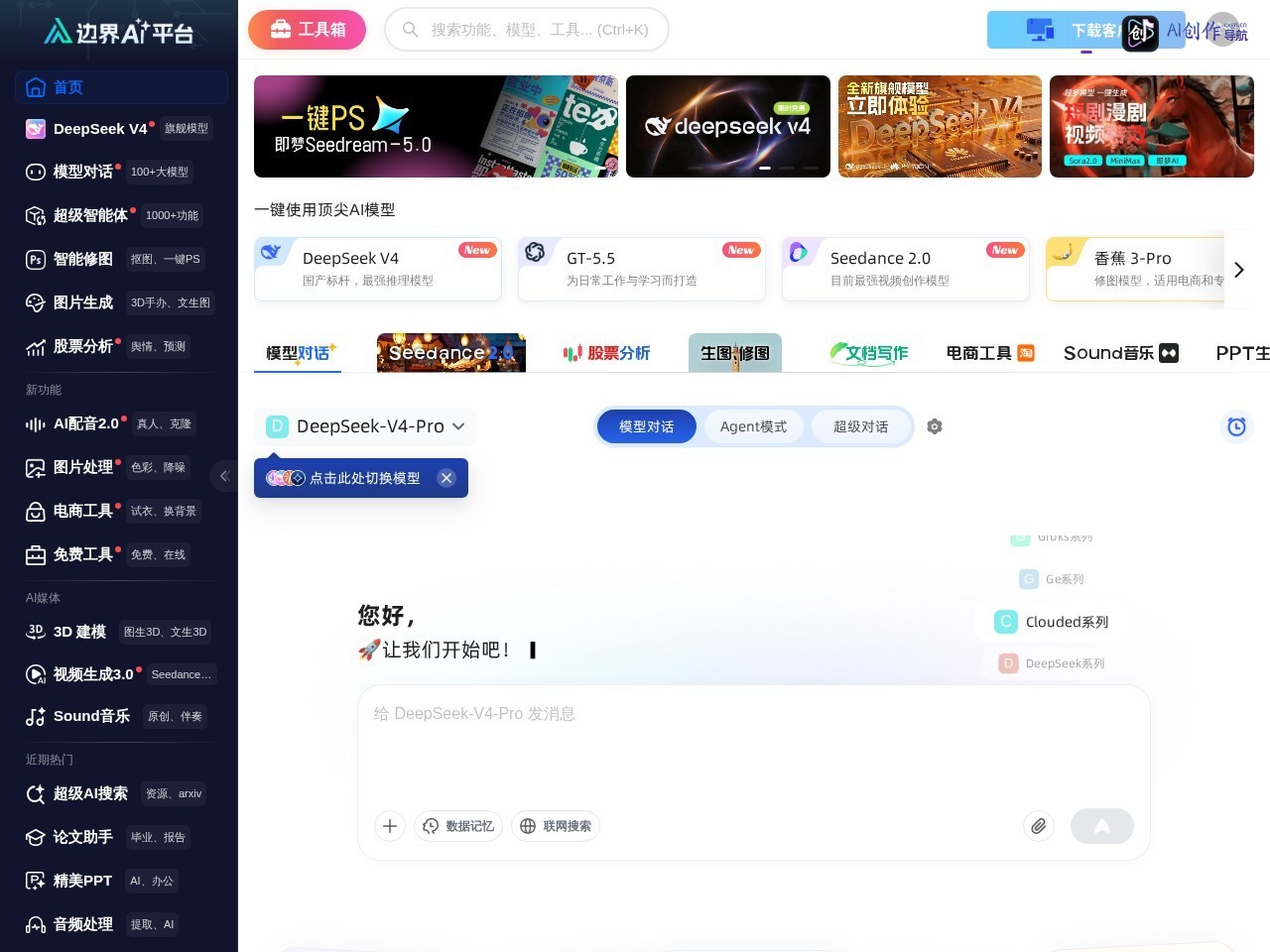Open 股票分析 sidebar entry
The image size is (1270, 952).
(121, 346)
